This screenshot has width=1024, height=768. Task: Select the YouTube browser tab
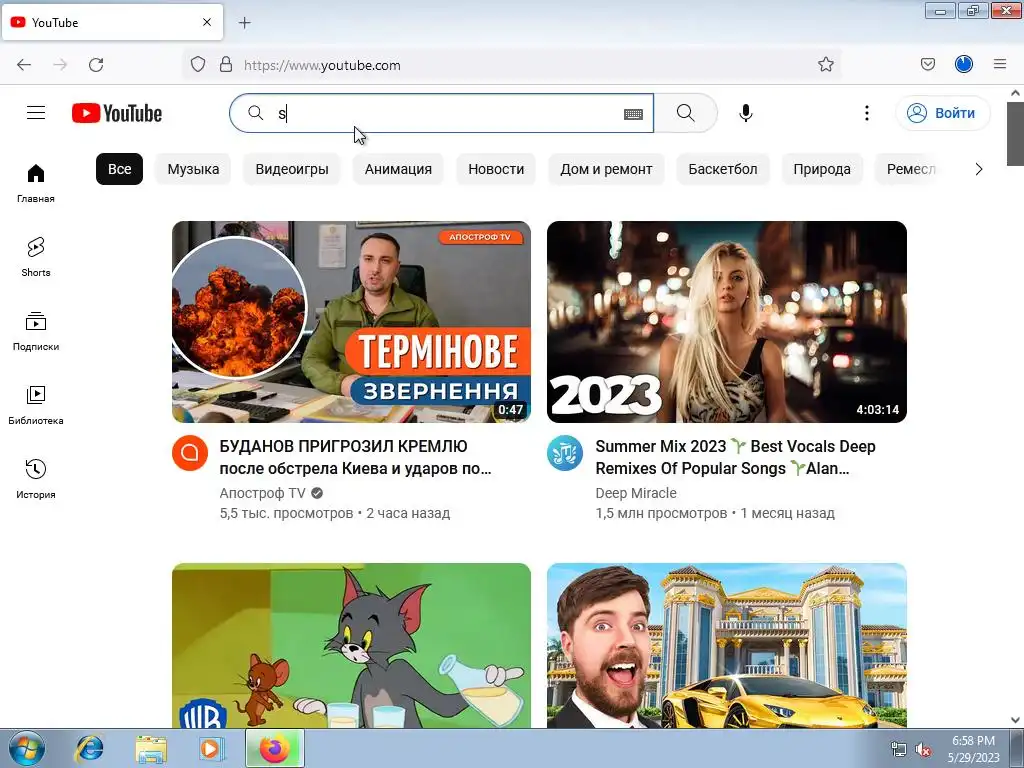(112, 22)
